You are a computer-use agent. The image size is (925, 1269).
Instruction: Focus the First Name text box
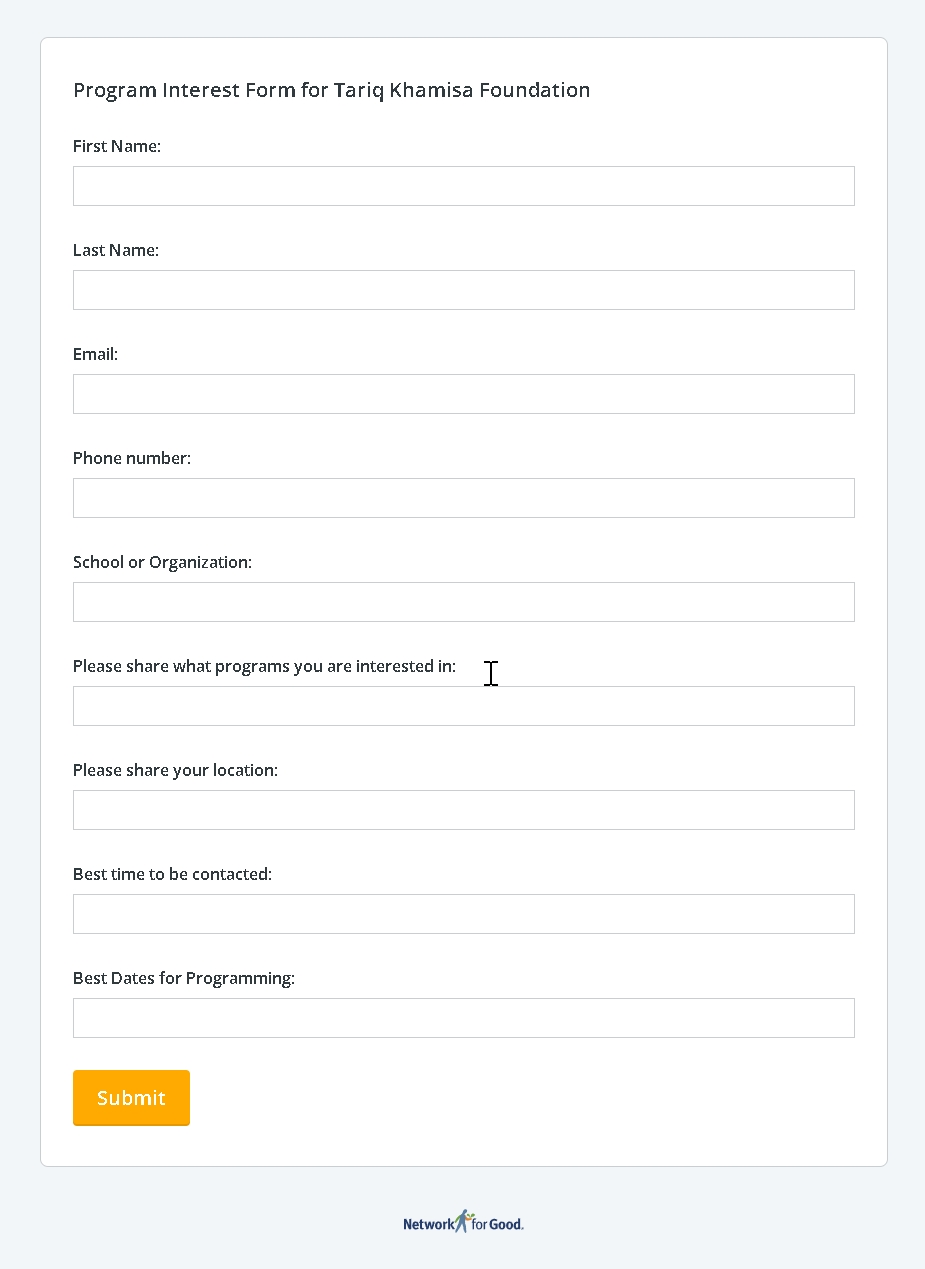click(x=464, y=186)
